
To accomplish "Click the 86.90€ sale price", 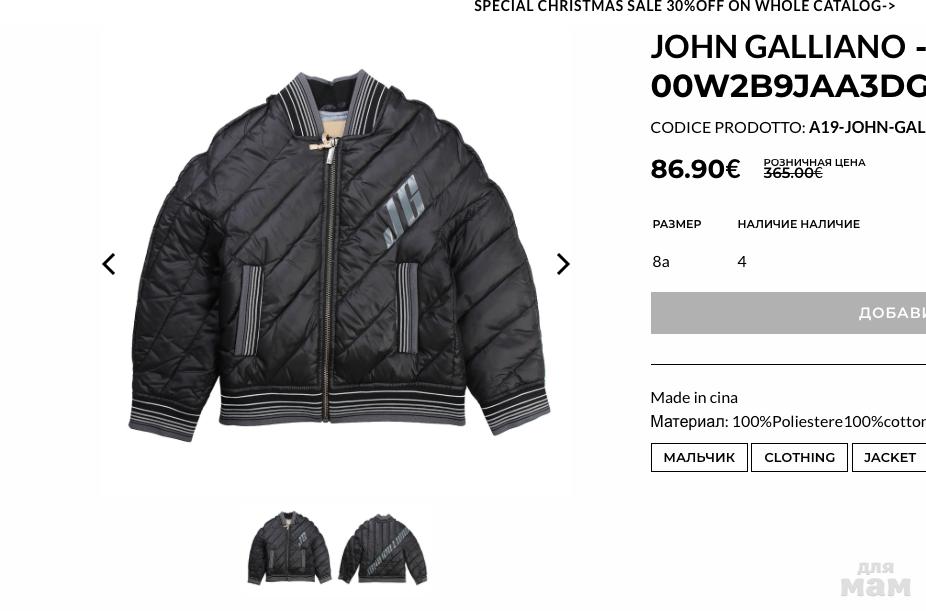I will pyautogui.click(x=695, y=169).
